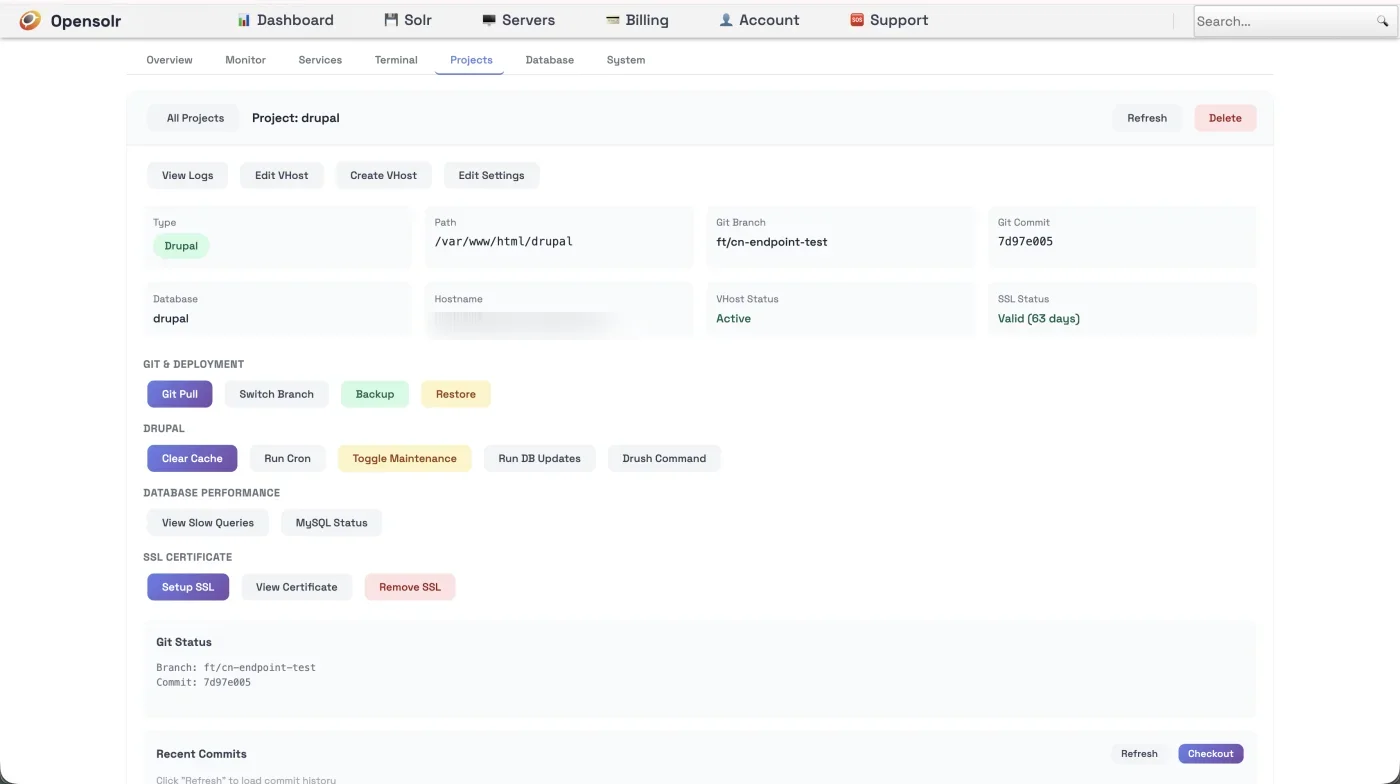
Task: Switch to the System tab
Action: (625, 60)
